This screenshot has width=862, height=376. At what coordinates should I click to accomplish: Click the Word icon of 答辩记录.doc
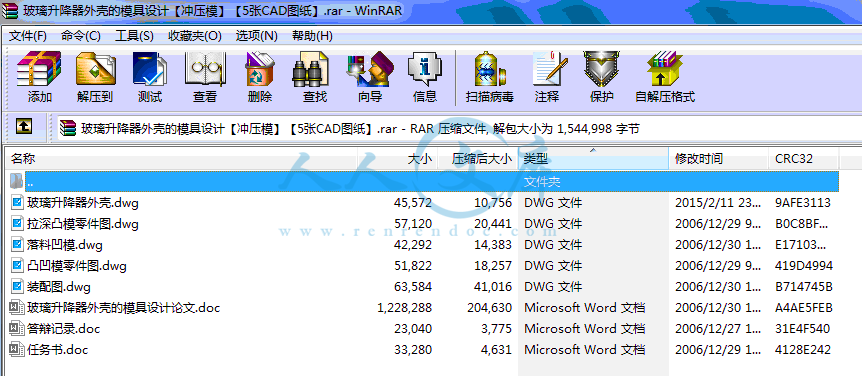click(17, 329)
